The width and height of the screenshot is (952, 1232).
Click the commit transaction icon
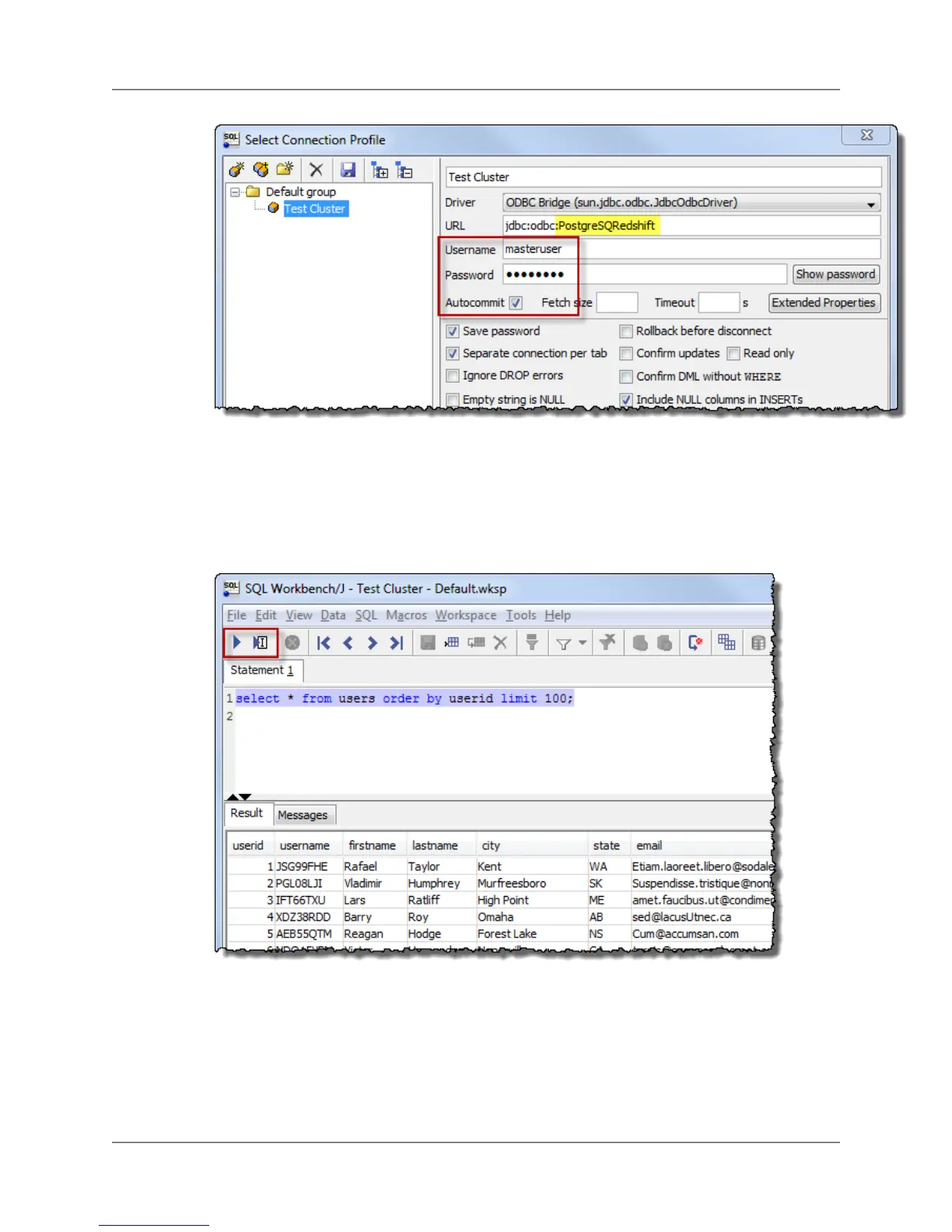point(640,642)
